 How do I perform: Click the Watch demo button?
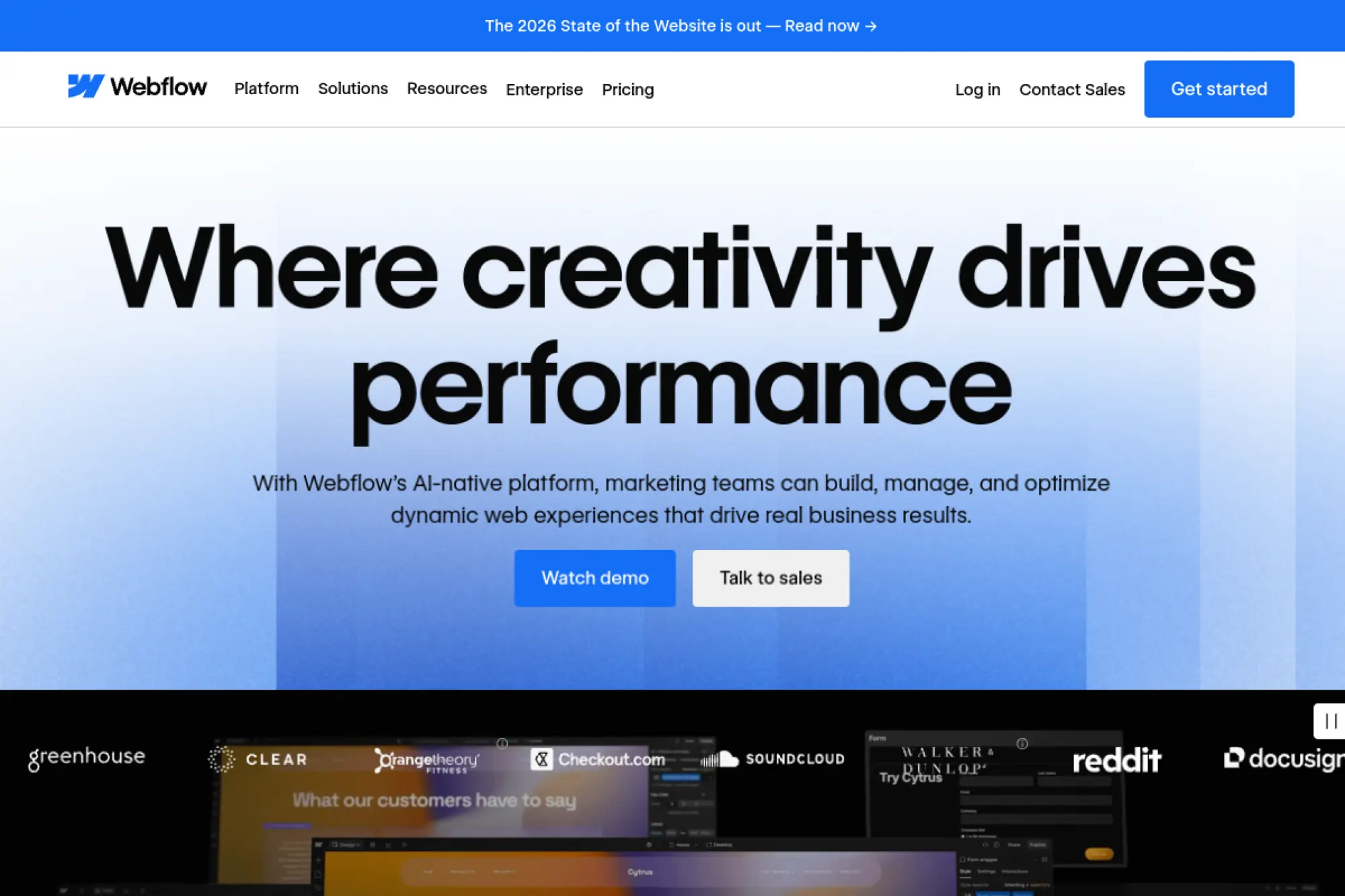click(x=594, y=577)
